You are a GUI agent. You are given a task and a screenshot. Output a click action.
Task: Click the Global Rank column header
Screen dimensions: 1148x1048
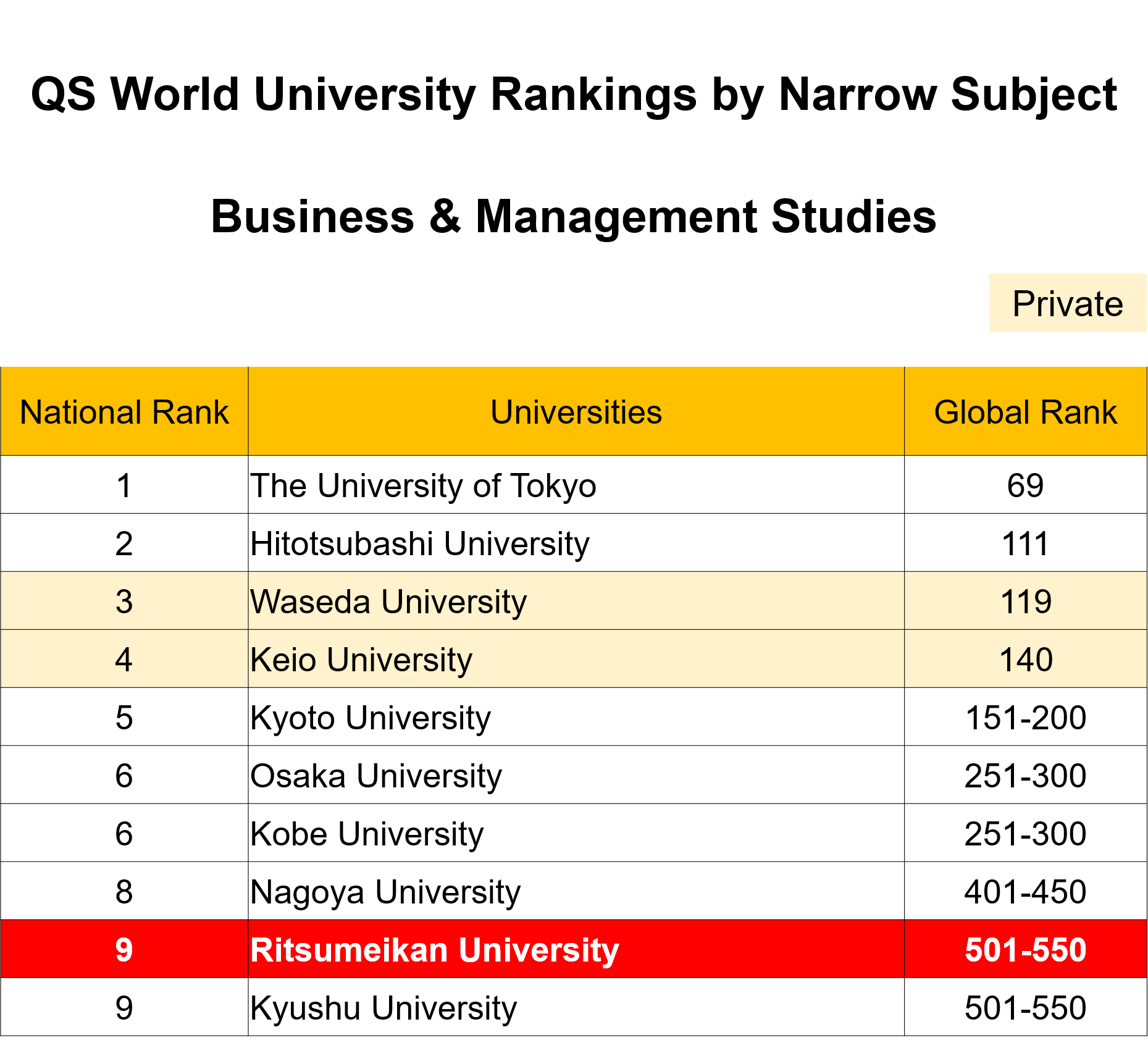click(1025, 412)
